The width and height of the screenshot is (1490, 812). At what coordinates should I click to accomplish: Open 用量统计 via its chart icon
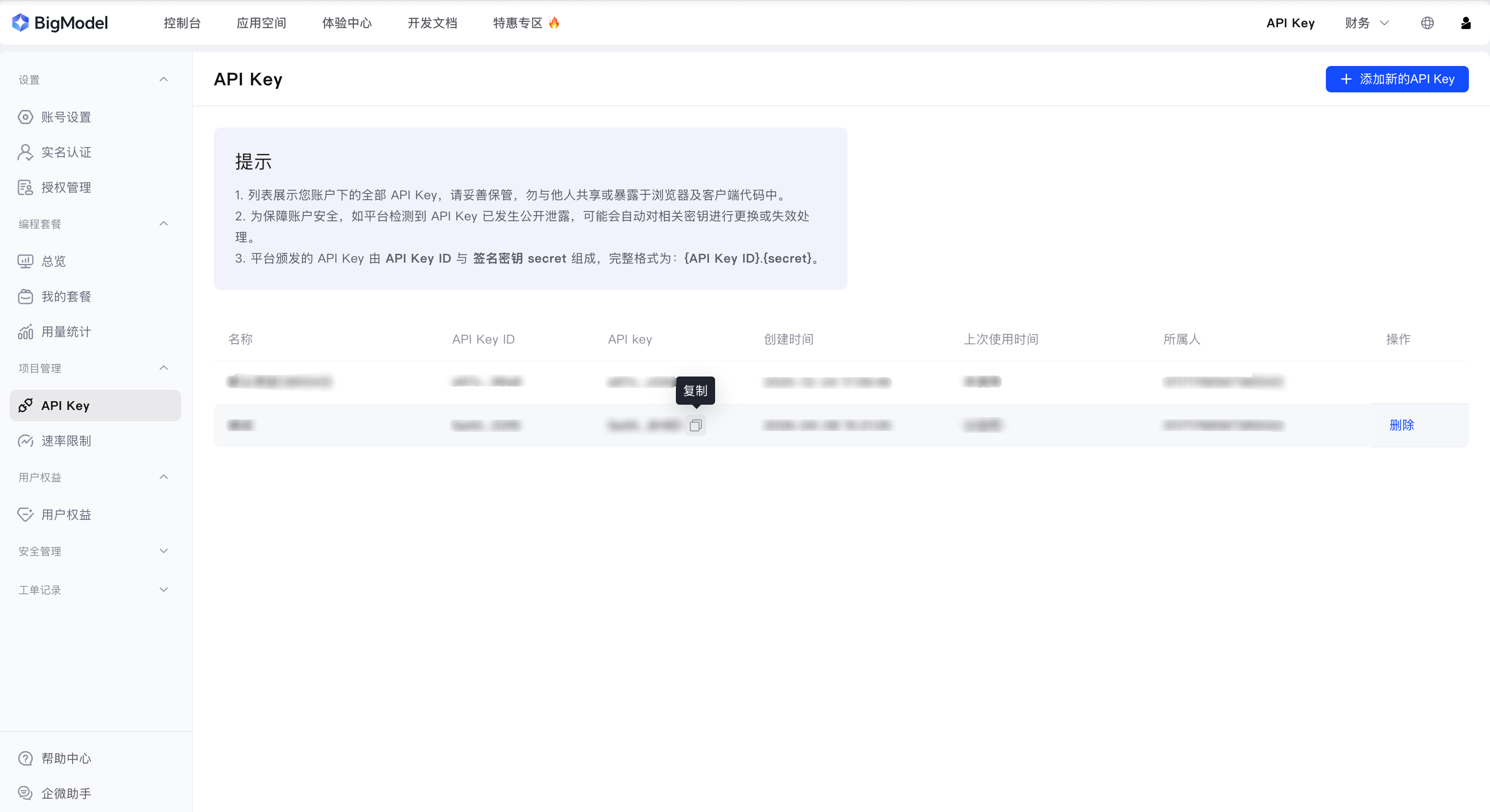(x=25, y=331)
